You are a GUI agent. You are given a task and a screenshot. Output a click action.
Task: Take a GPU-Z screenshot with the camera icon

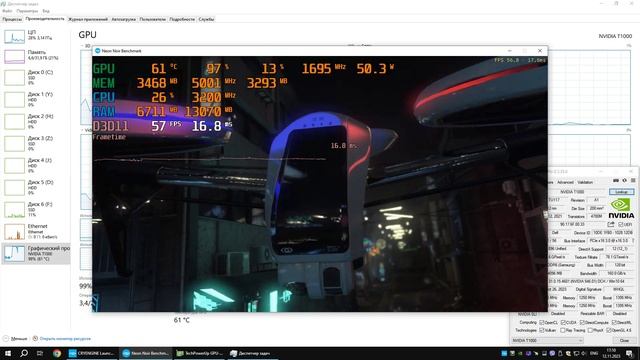point(616,180)
